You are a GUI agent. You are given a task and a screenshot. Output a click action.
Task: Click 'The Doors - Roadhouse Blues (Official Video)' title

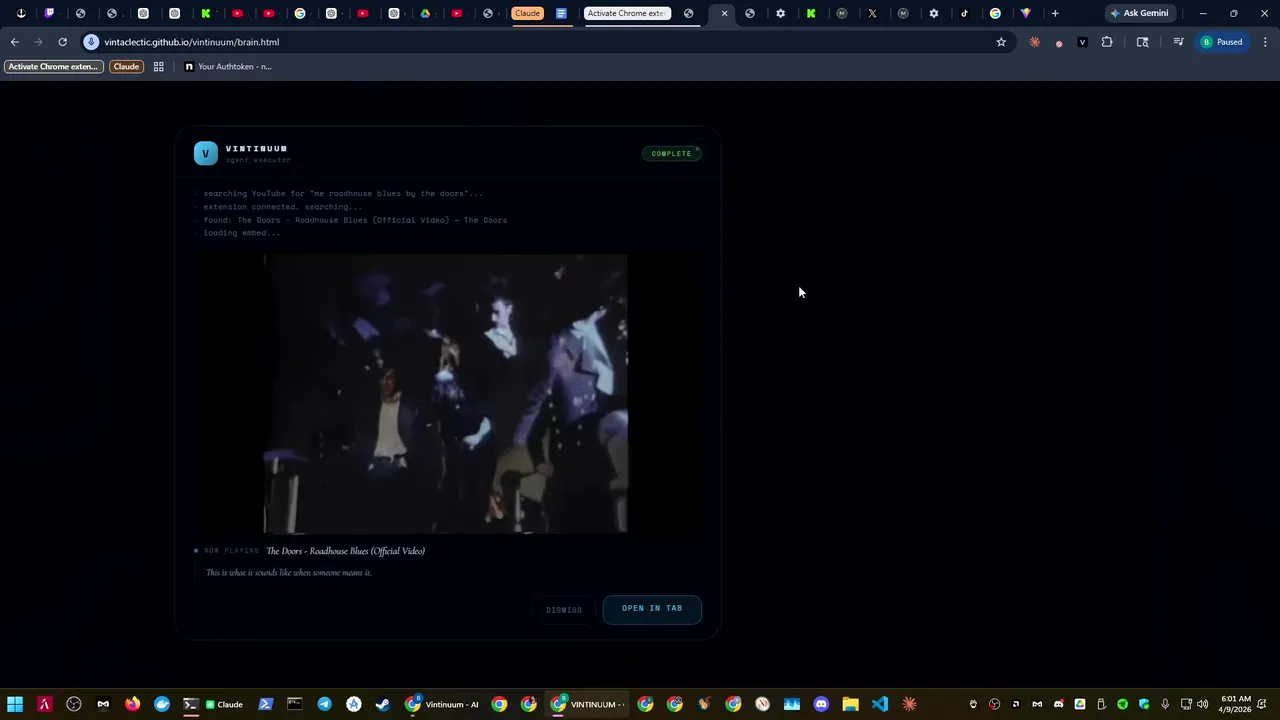[345, 551]
